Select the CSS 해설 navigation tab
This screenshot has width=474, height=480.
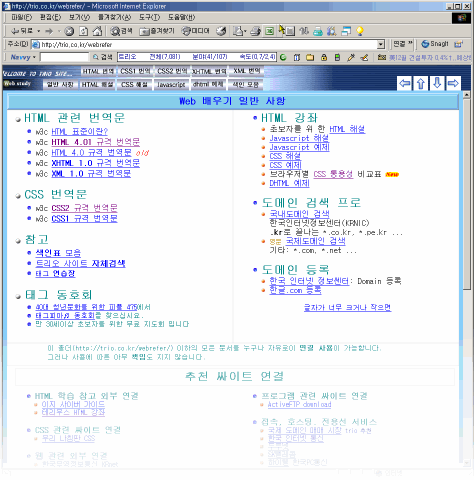(x=134, y=85)
